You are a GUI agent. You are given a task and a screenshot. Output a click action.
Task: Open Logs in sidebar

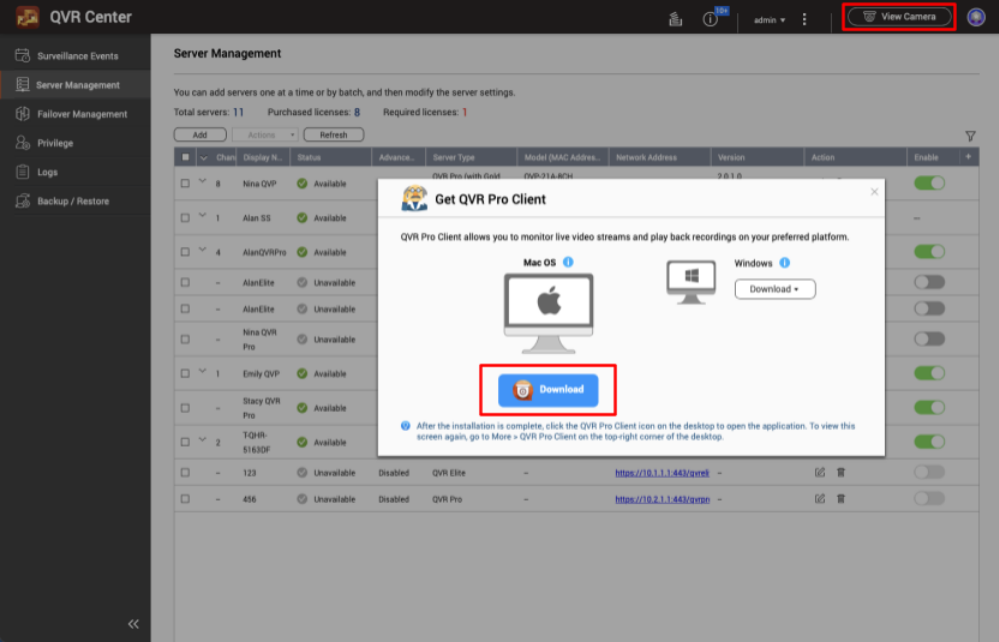tap(75, 172)
